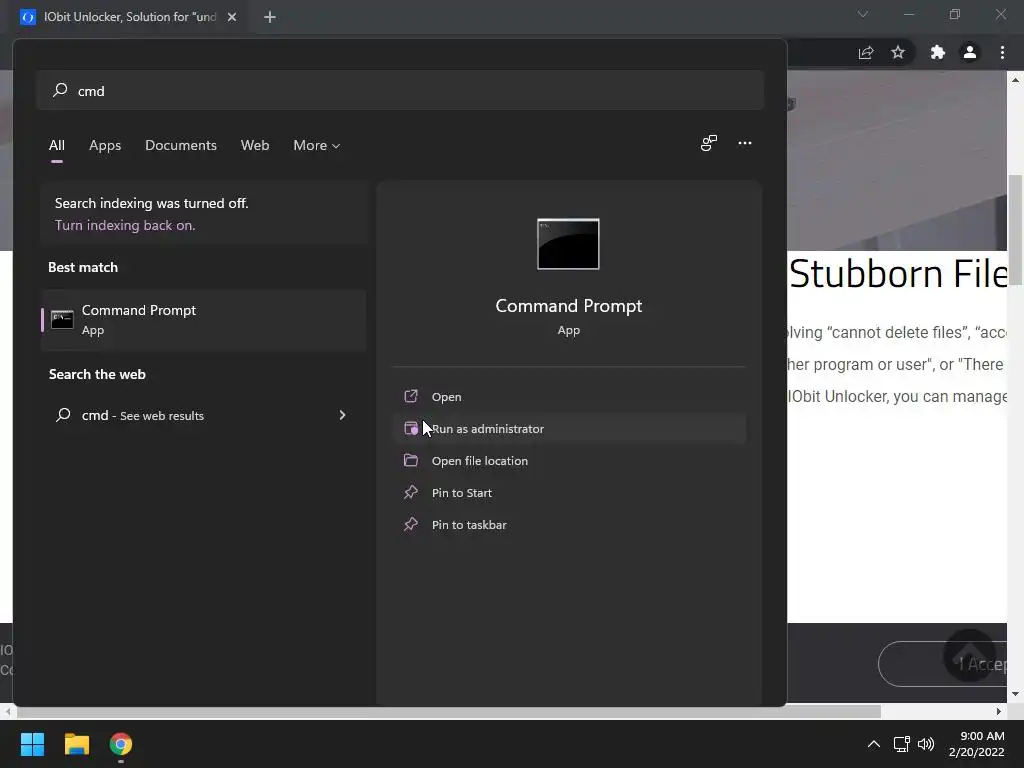Viewport: 1024px width, 768px height.
Task: Click Chrome's share page icon
Action: point(866,53)
